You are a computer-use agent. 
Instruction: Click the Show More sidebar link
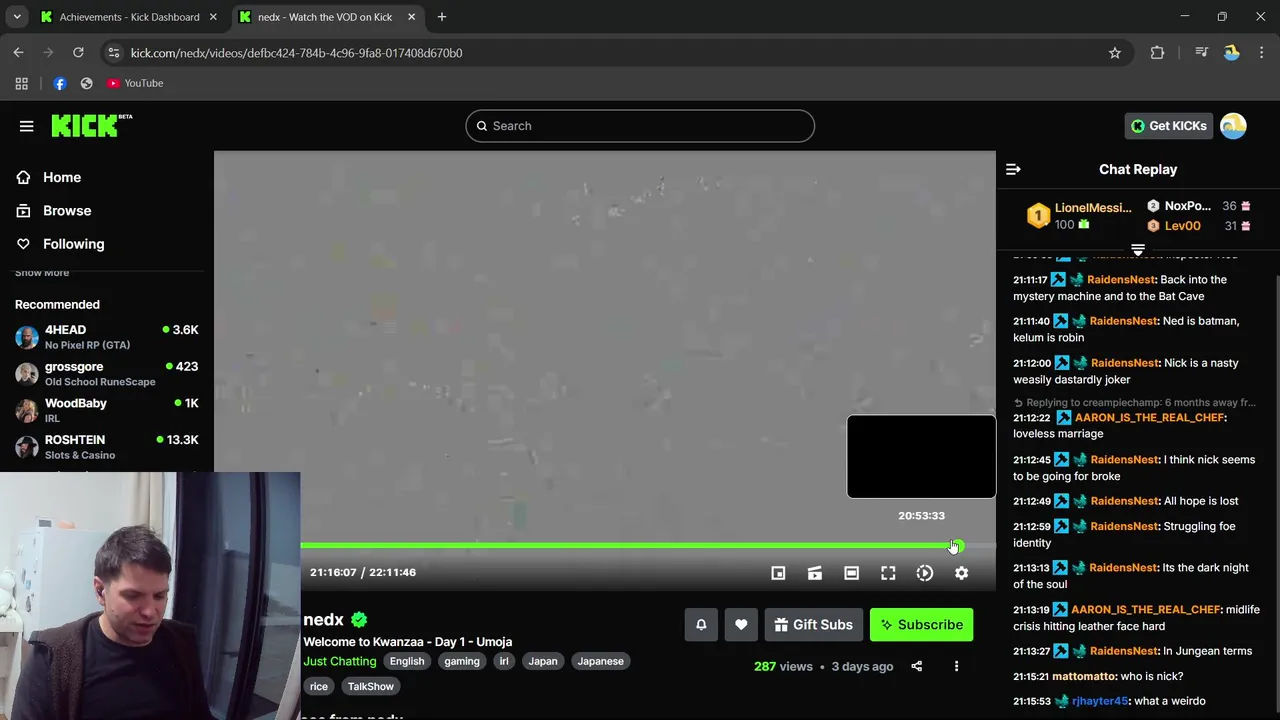point(42,273)
